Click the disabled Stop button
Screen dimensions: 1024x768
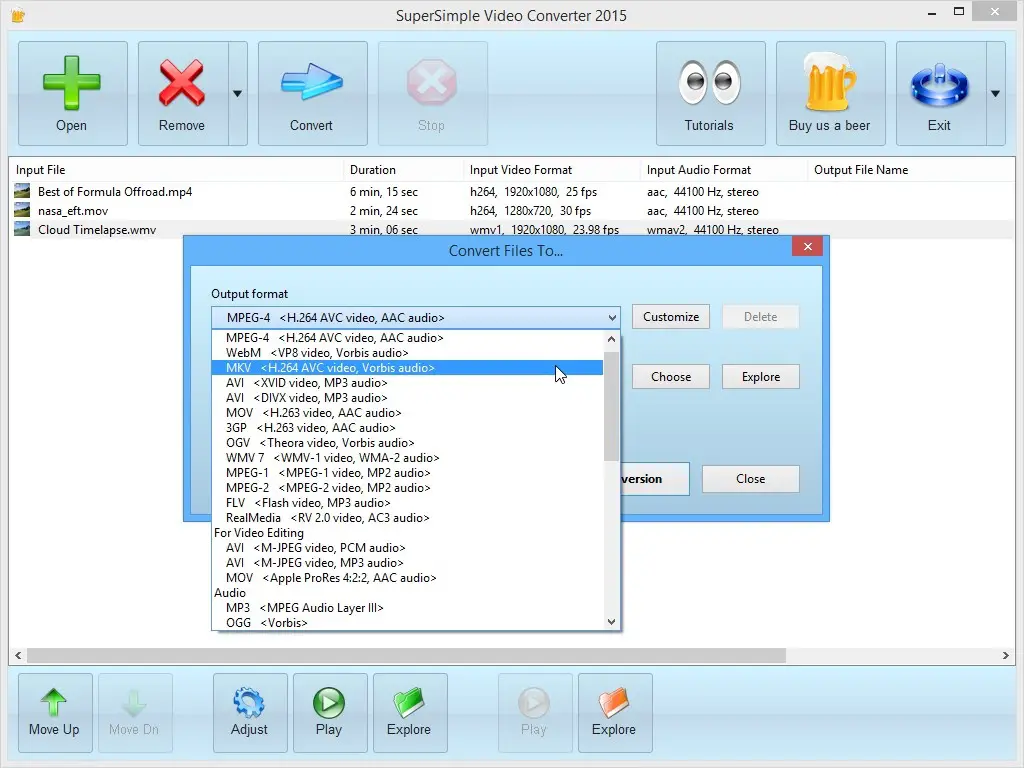click(x=432, y=93)
